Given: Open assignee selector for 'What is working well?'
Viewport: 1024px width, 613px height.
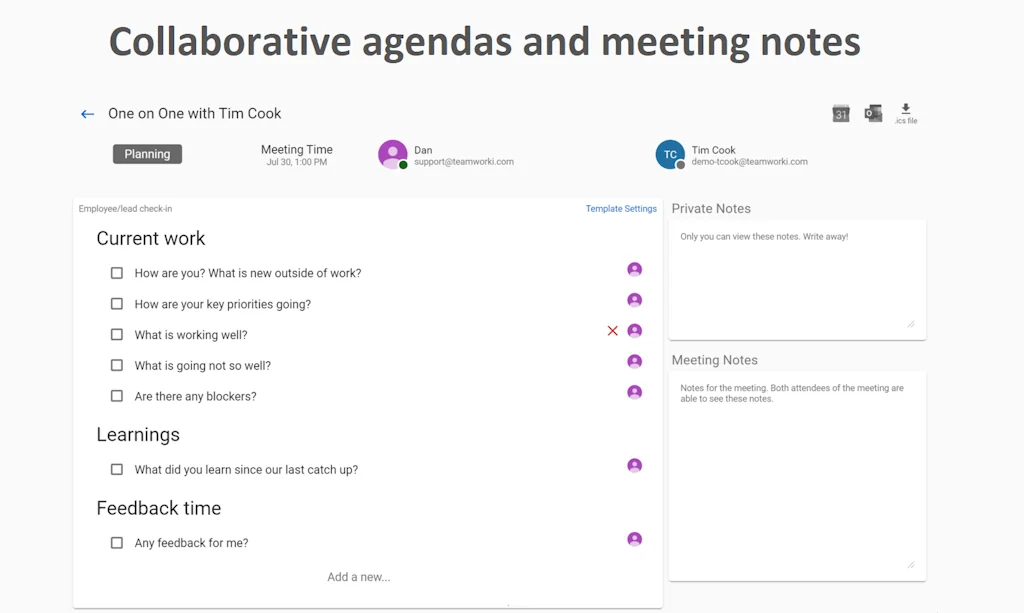Looking at the screenshot, I should tap(635, 330).
